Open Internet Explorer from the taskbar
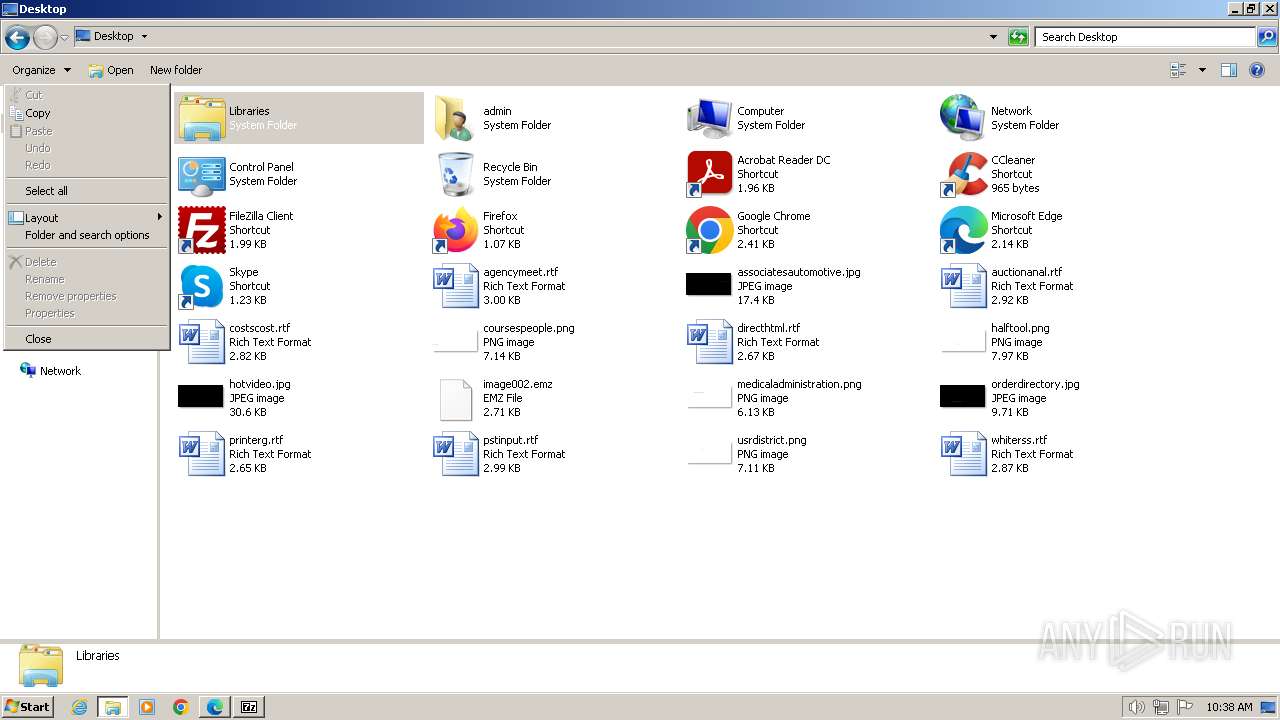1280x720 pixels. click(79, 707)
